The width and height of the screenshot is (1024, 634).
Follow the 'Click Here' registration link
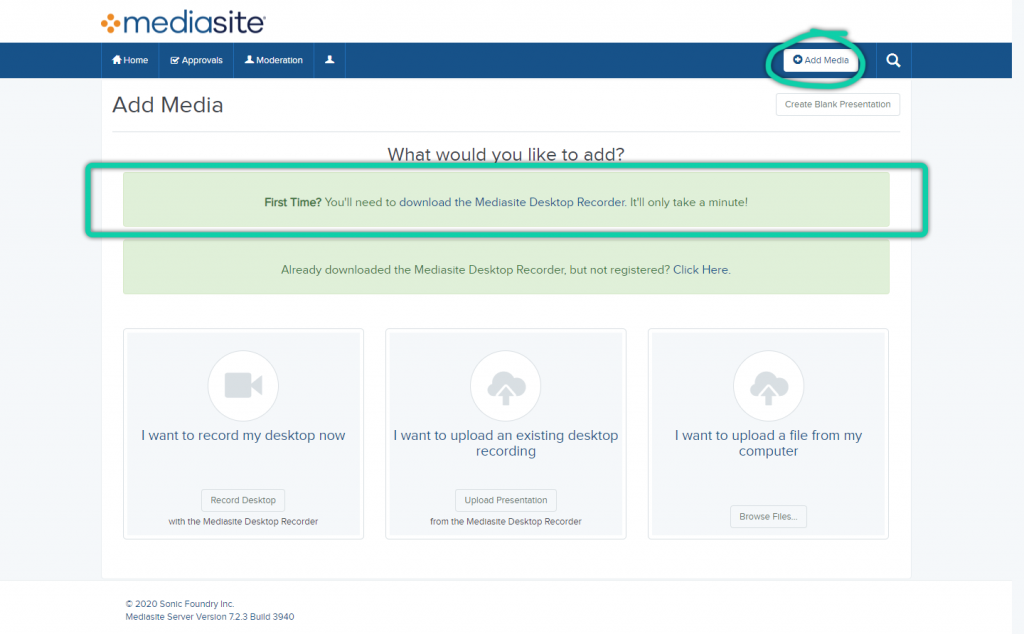click(700, 270)
